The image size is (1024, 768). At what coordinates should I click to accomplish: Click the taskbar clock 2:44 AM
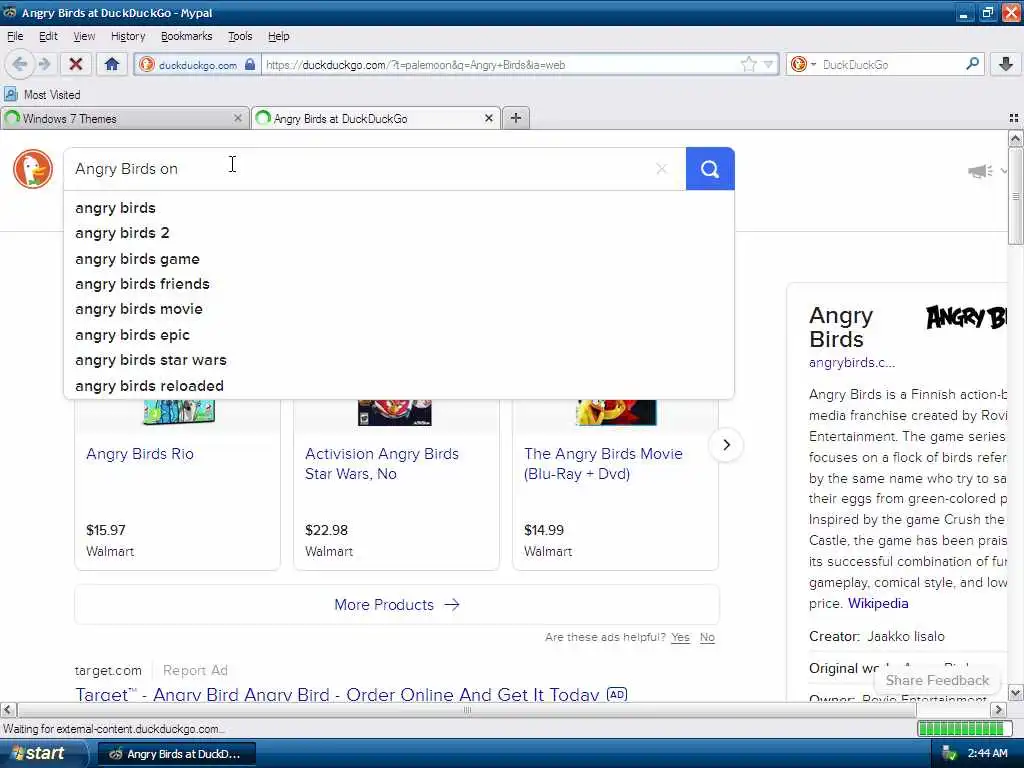(987, 754)
